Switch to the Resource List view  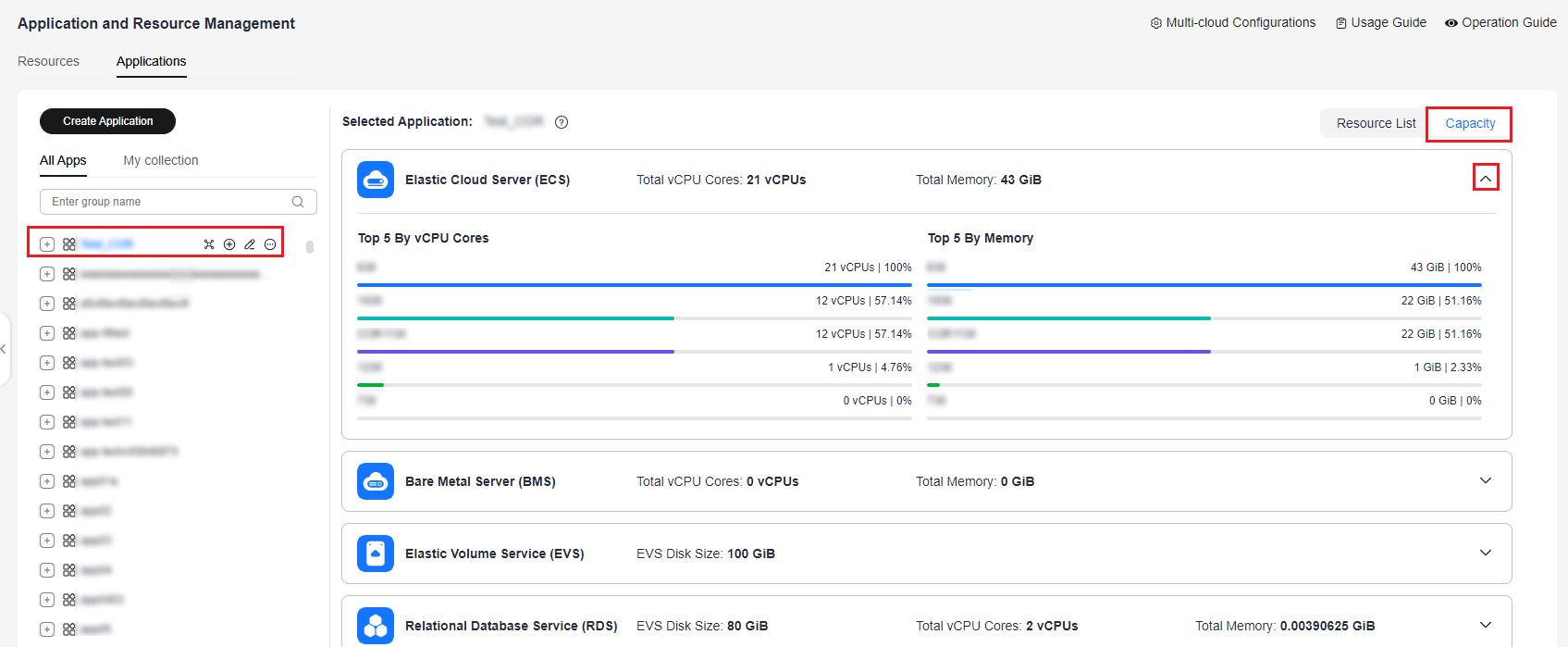(x=1376, y=123)
